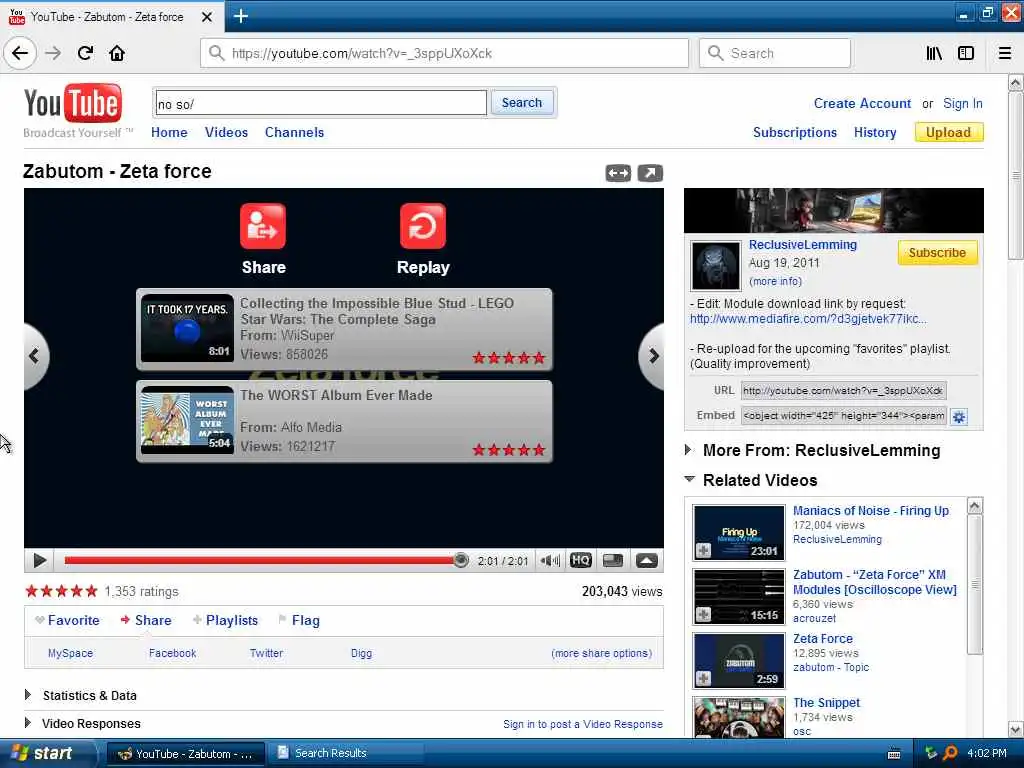Open History page
Image resolution: width=1024 pixels, height=768 pixels.
[875, 133]
